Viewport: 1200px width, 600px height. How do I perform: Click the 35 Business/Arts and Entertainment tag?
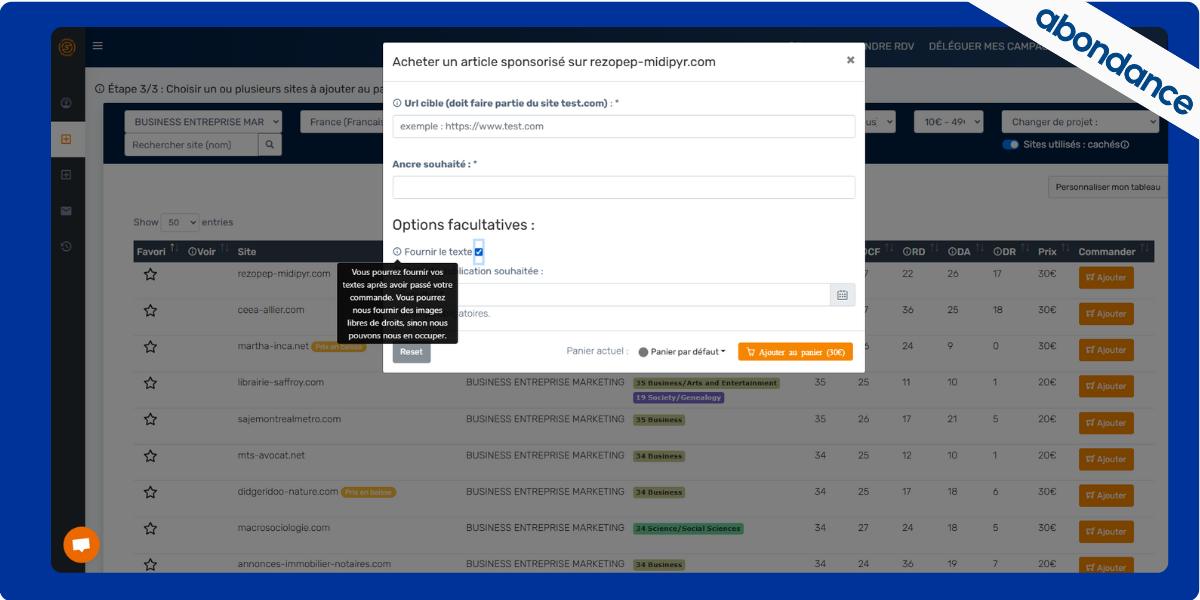click(x=706, y=383)
